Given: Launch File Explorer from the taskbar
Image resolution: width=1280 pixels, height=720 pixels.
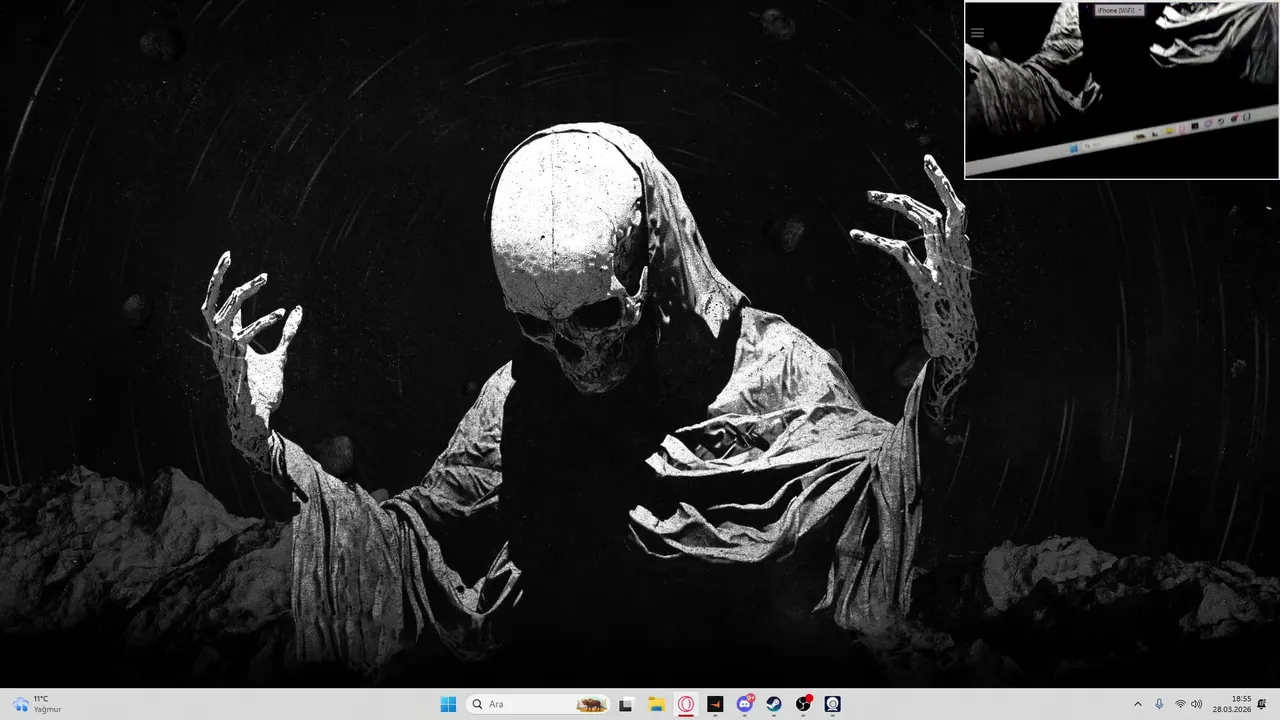Looking at the screenshot, I should [656, 704].
